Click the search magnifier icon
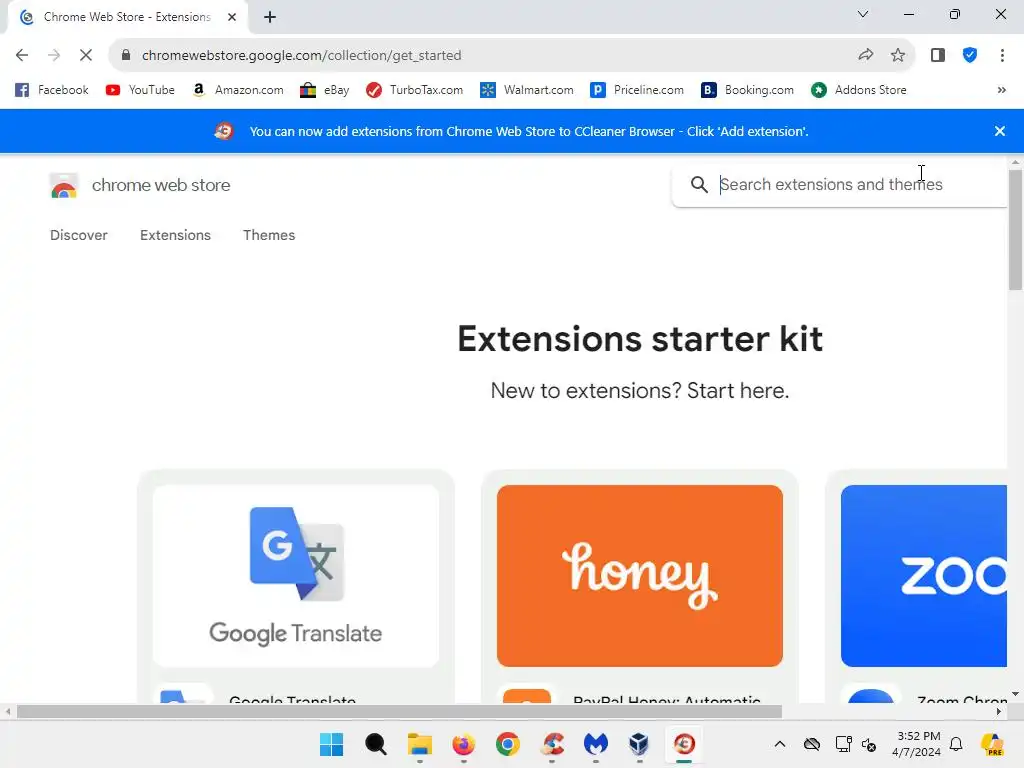 (x=699, y=185)
